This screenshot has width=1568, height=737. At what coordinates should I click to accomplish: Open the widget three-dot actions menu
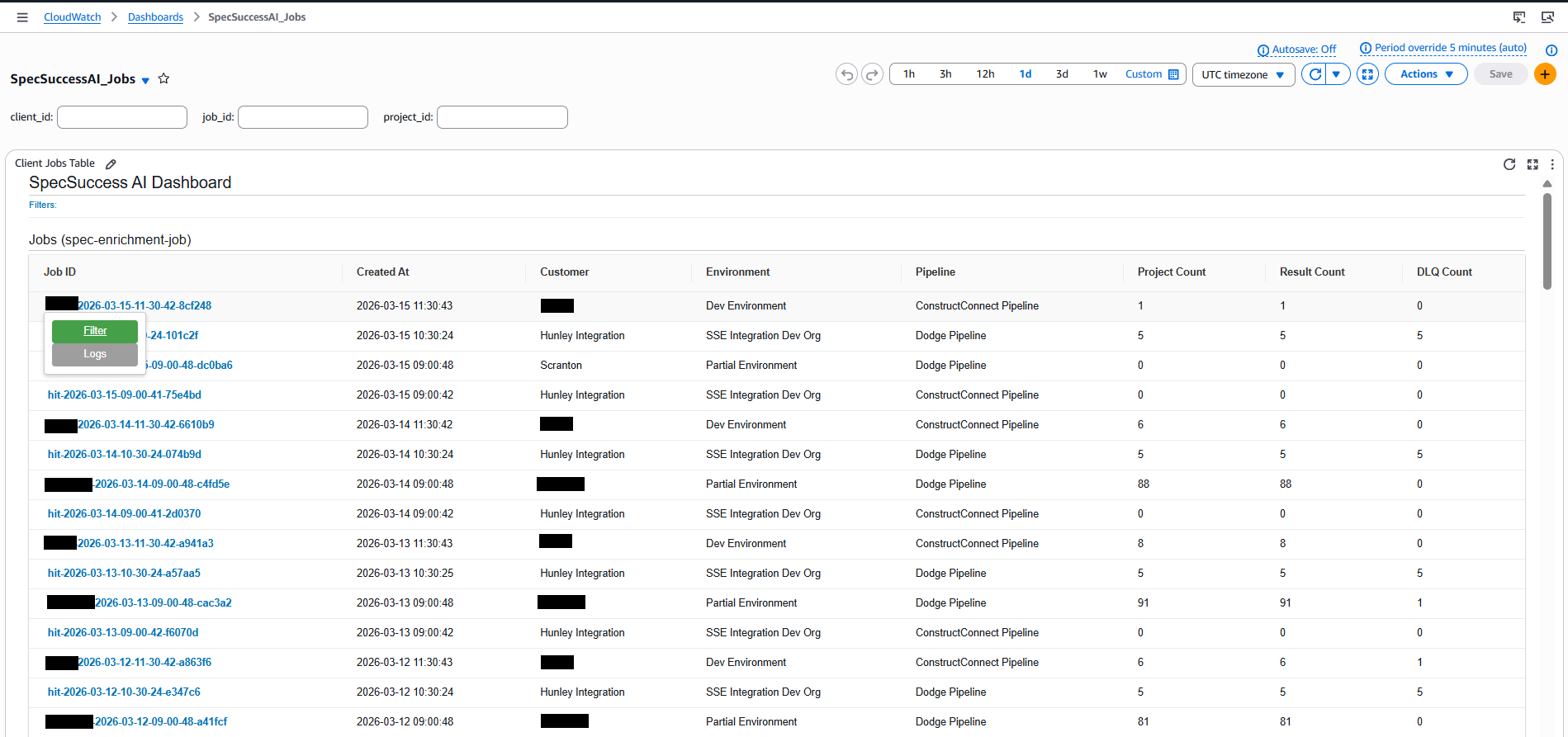1552,164
